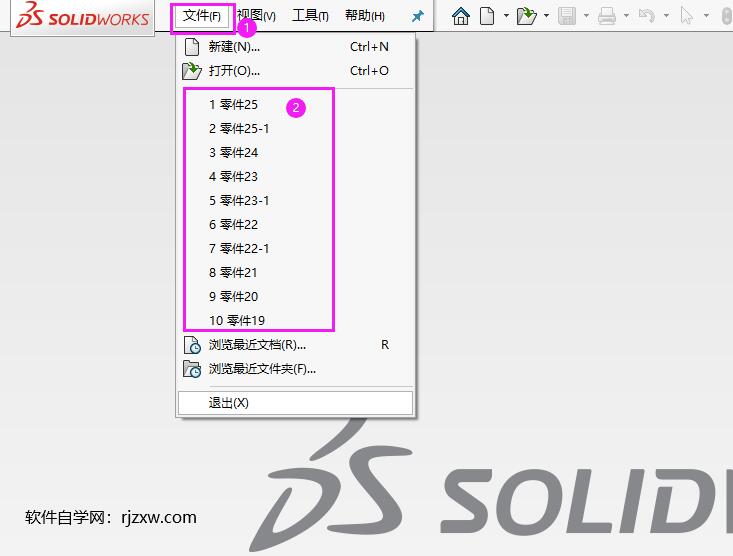Screen dimensions: 733x556
Task: Click the Save toolbar icon
Action: click(x=567, y=16)
